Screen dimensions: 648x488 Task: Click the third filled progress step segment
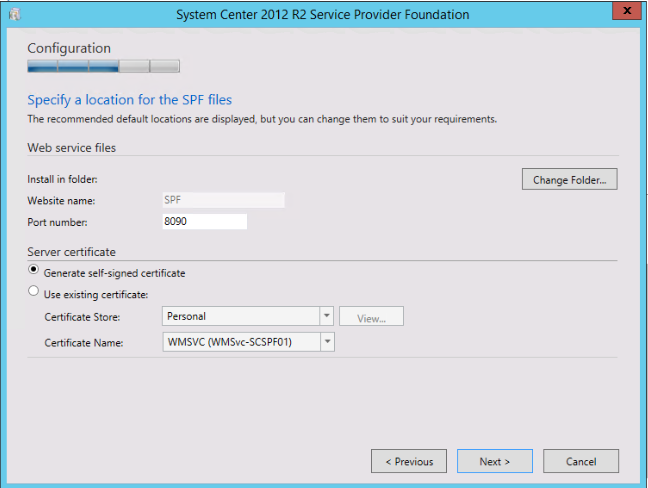coord(103,67)
